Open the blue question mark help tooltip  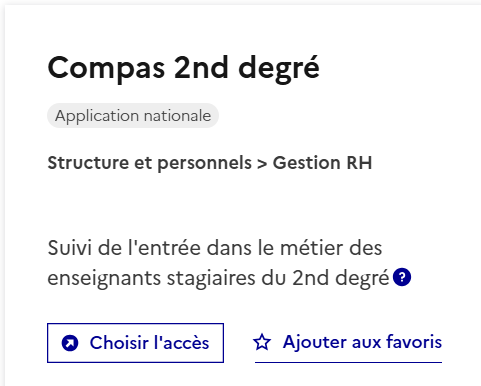(402, 277)
